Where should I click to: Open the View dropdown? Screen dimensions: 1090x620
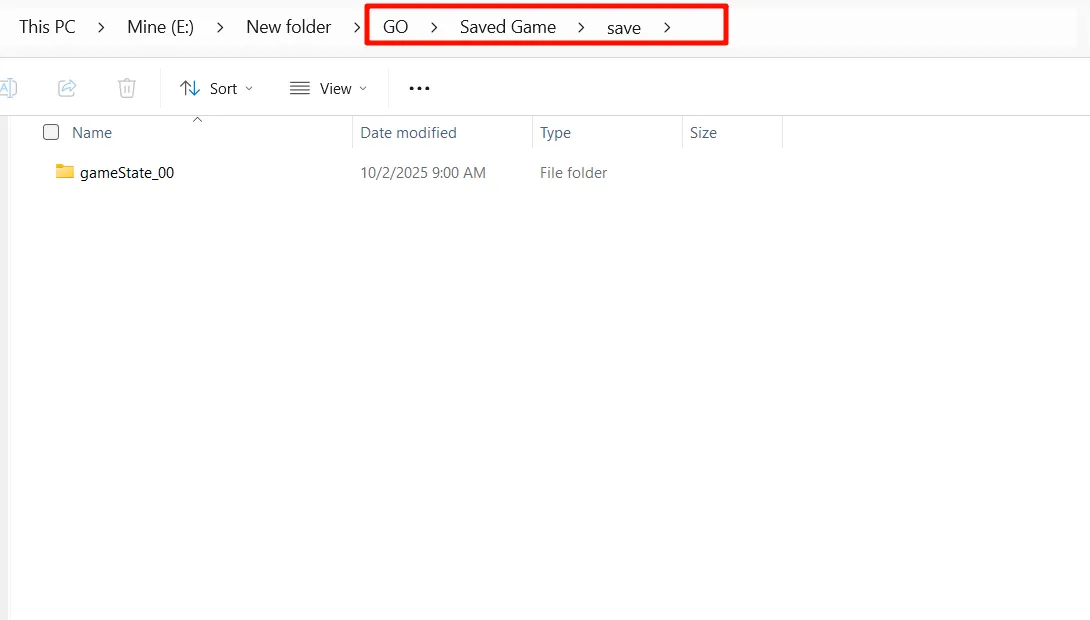(328, 88)
